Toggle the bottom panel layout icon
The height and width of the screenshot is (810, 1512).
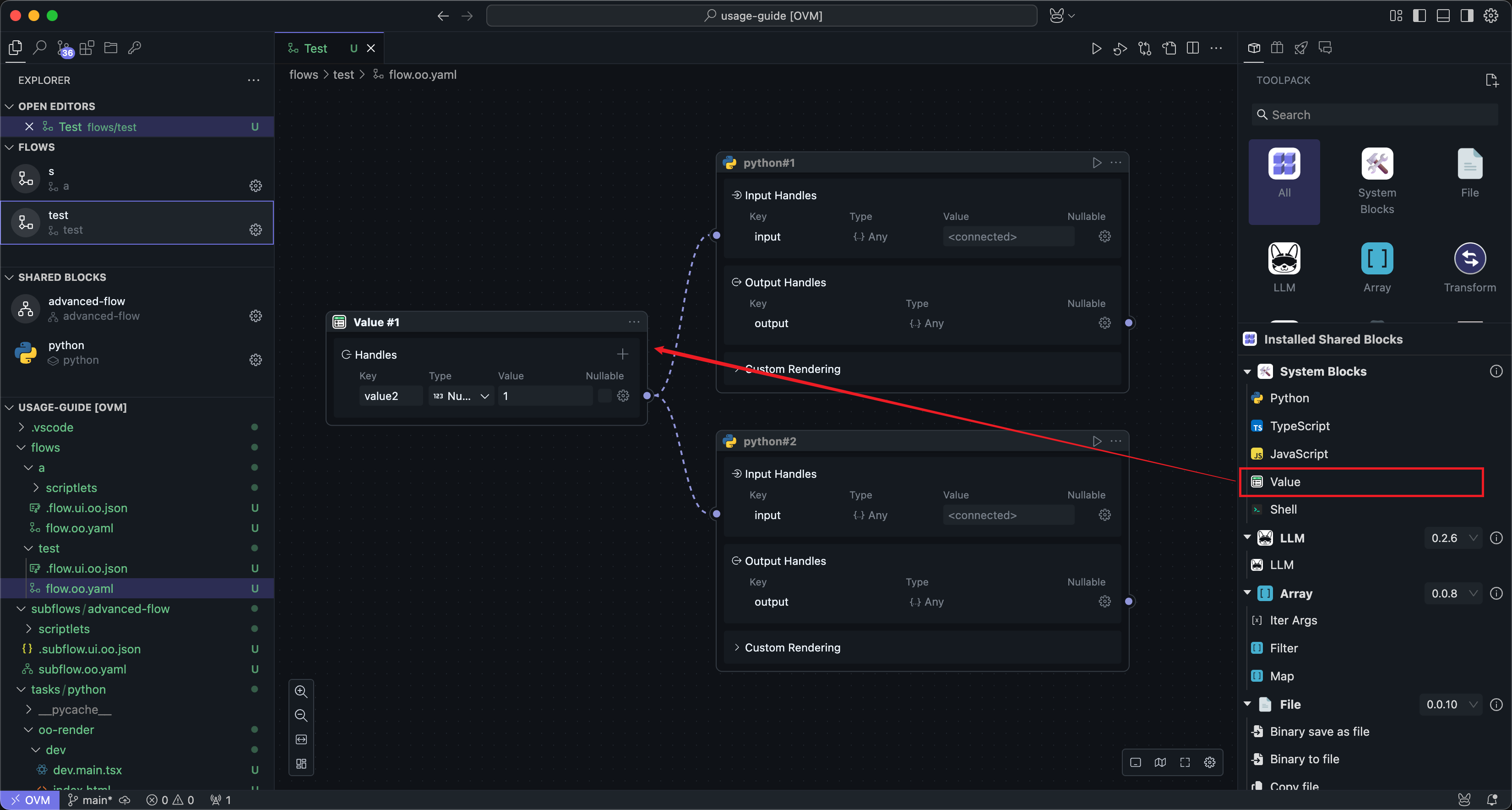pos(1443,16)
